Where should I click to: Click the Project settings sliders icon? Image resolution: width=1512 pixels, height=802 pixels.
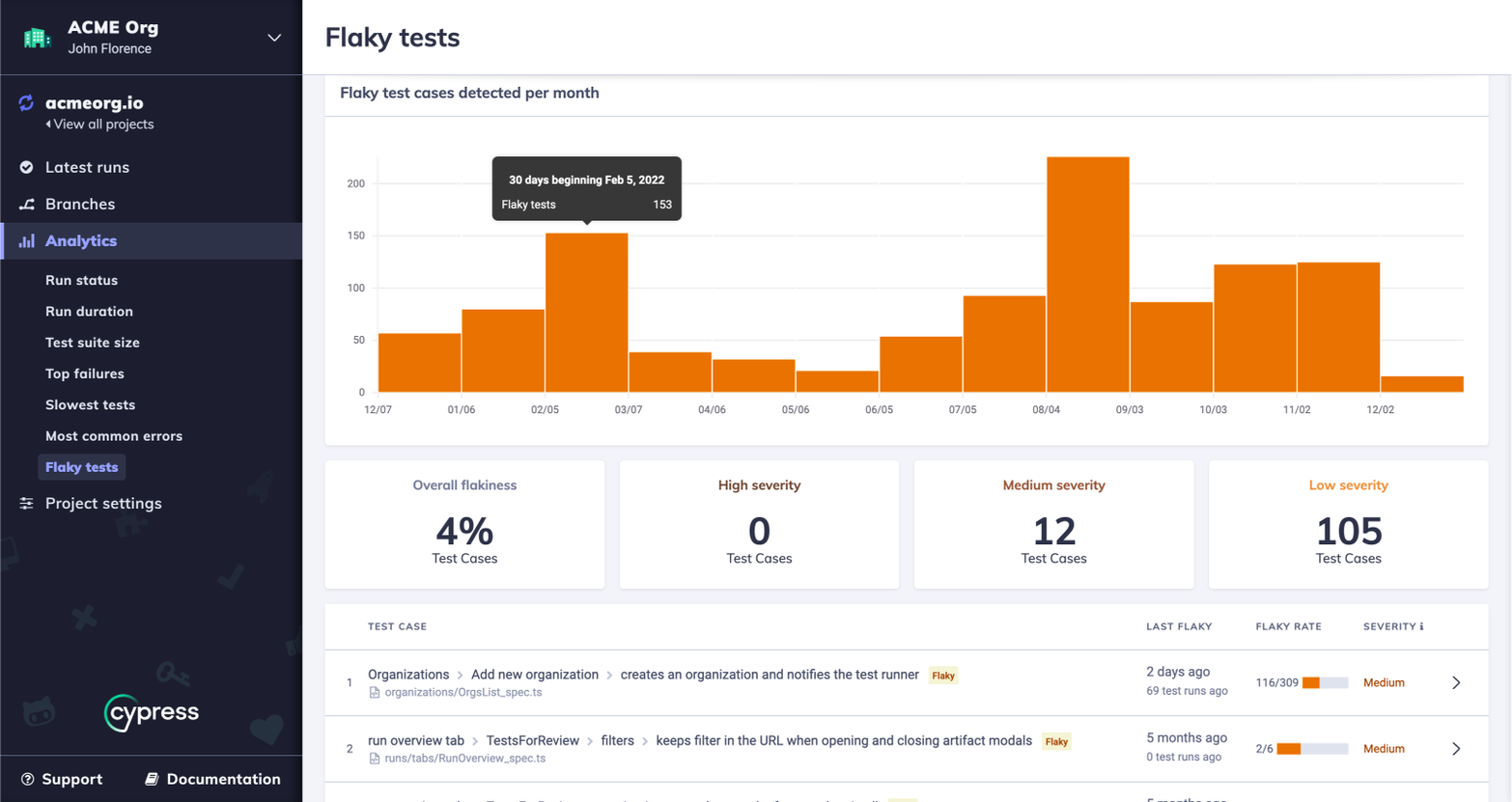tap(27, 504)
